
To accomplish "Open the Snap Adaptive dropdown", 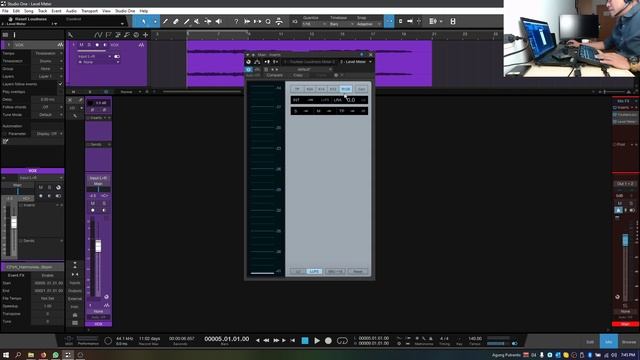I will pyautogui.click(x=369, y=24).
